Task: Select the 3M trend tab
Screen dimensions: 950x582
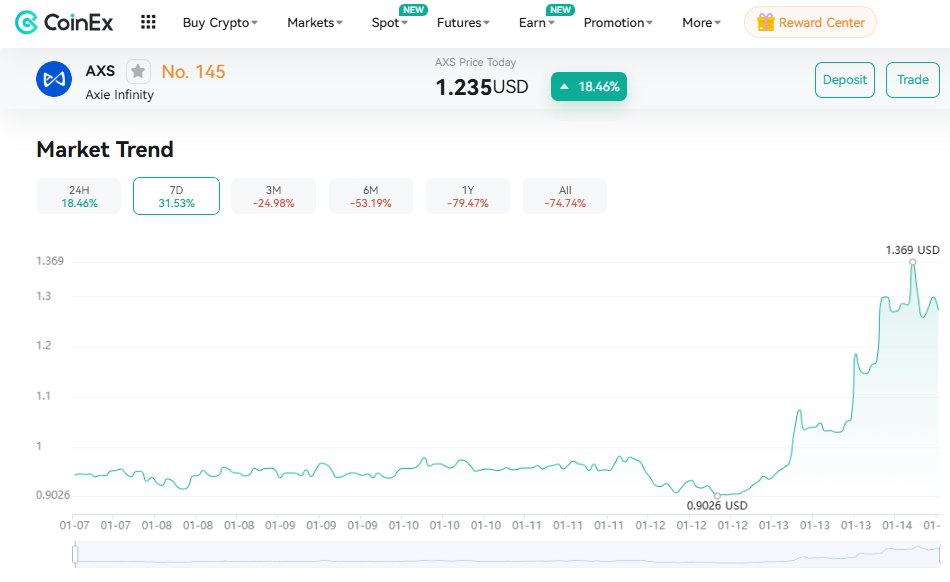Action: click(273, 196)
